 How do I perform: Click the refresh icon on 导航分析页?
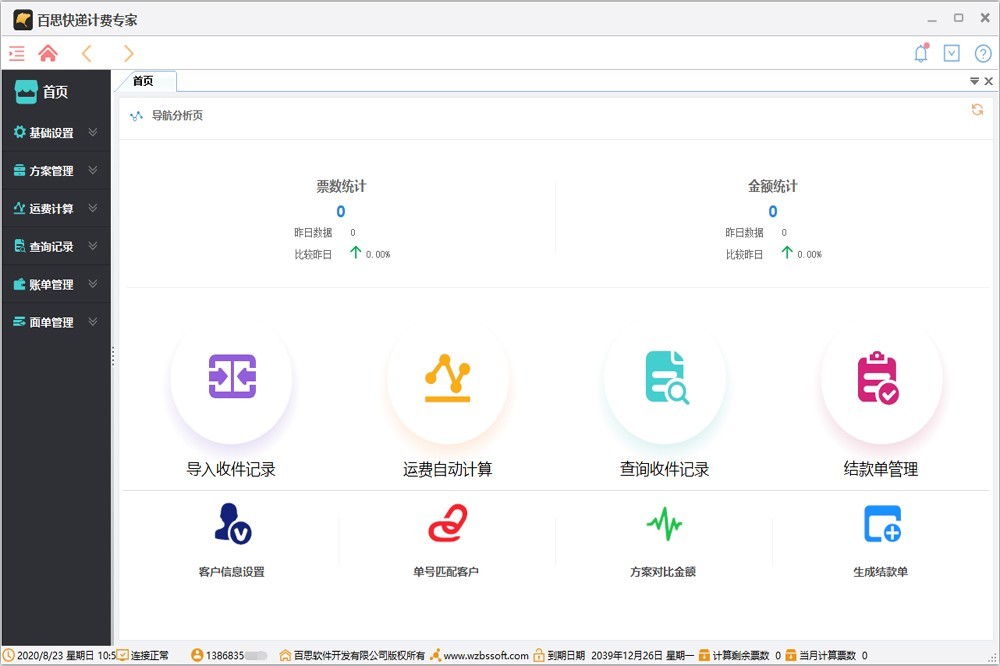pos(977,110)
